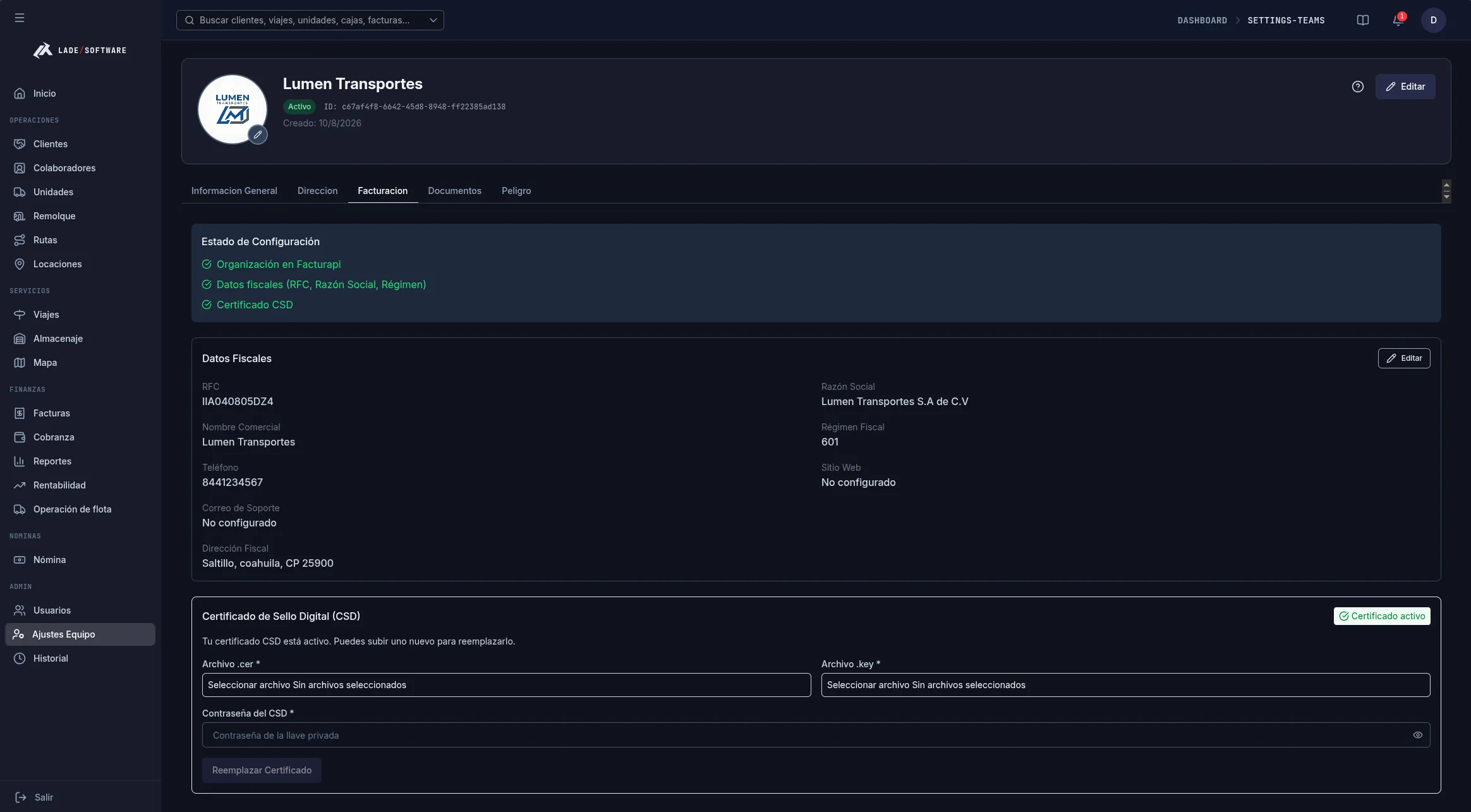Open the Peligro tab
This screenshot has height=812, width=1471.
click(x=516, y=191)
